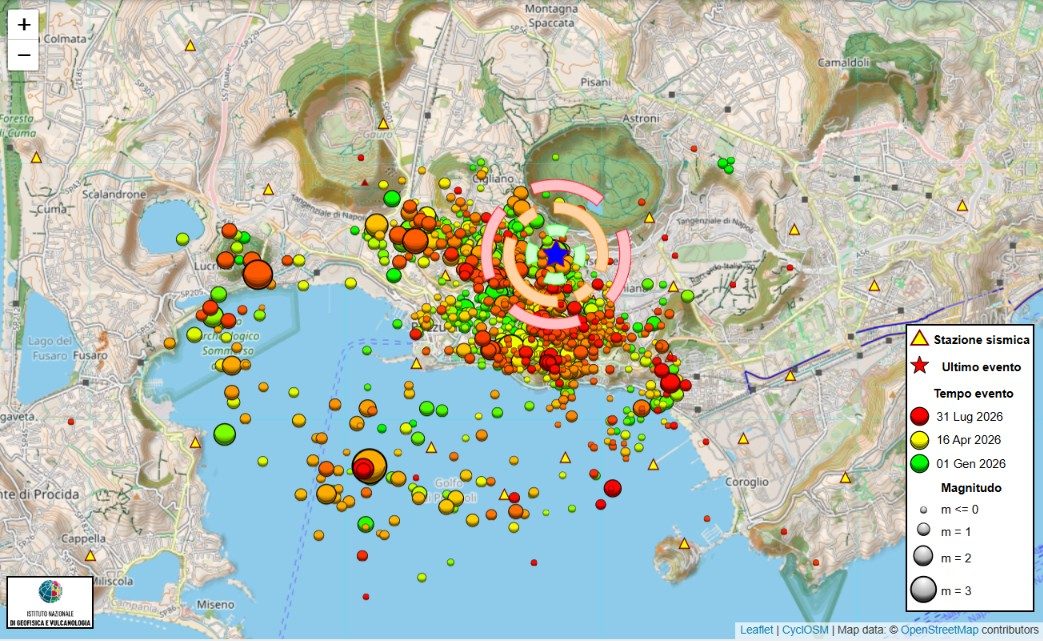Click the station triangle above Scalandrone label

coord(268,190)
